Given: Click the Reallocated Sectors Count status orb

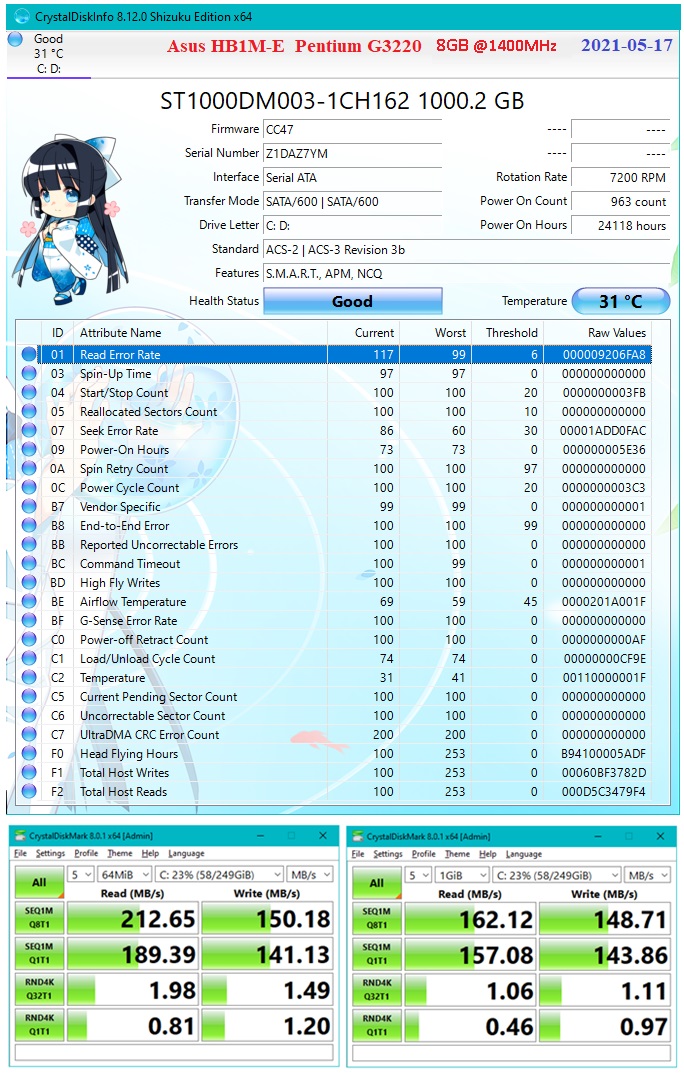Looking at the screenshot, I should click(x=29, y=411).
